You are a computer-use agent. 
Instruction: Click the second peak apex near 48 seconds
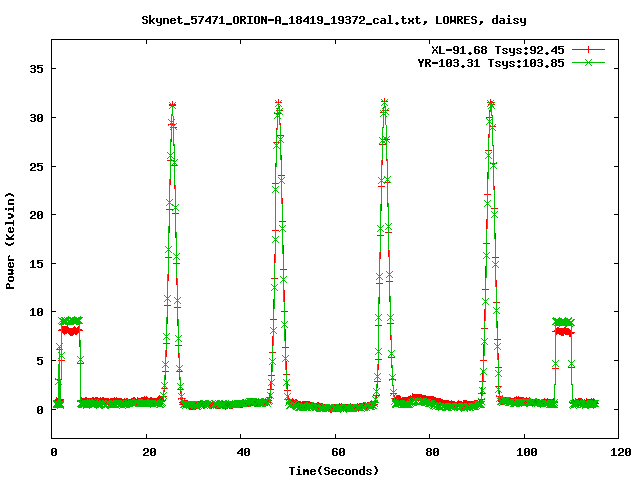click(278, 103)
